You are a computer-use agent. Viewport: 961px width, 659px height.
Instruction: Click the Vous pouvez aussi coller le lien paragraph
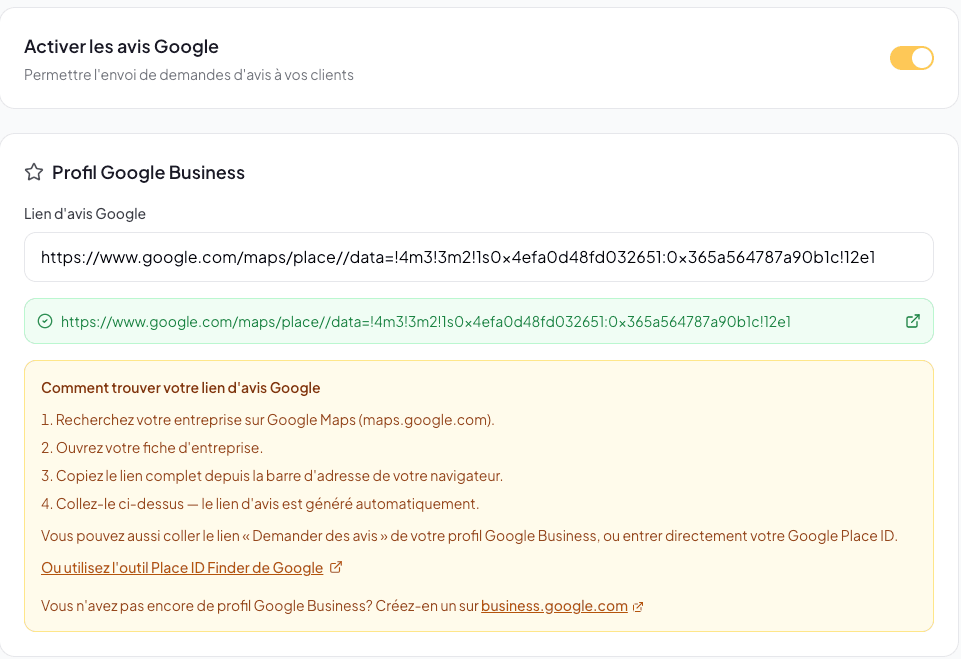pos(469,536)
